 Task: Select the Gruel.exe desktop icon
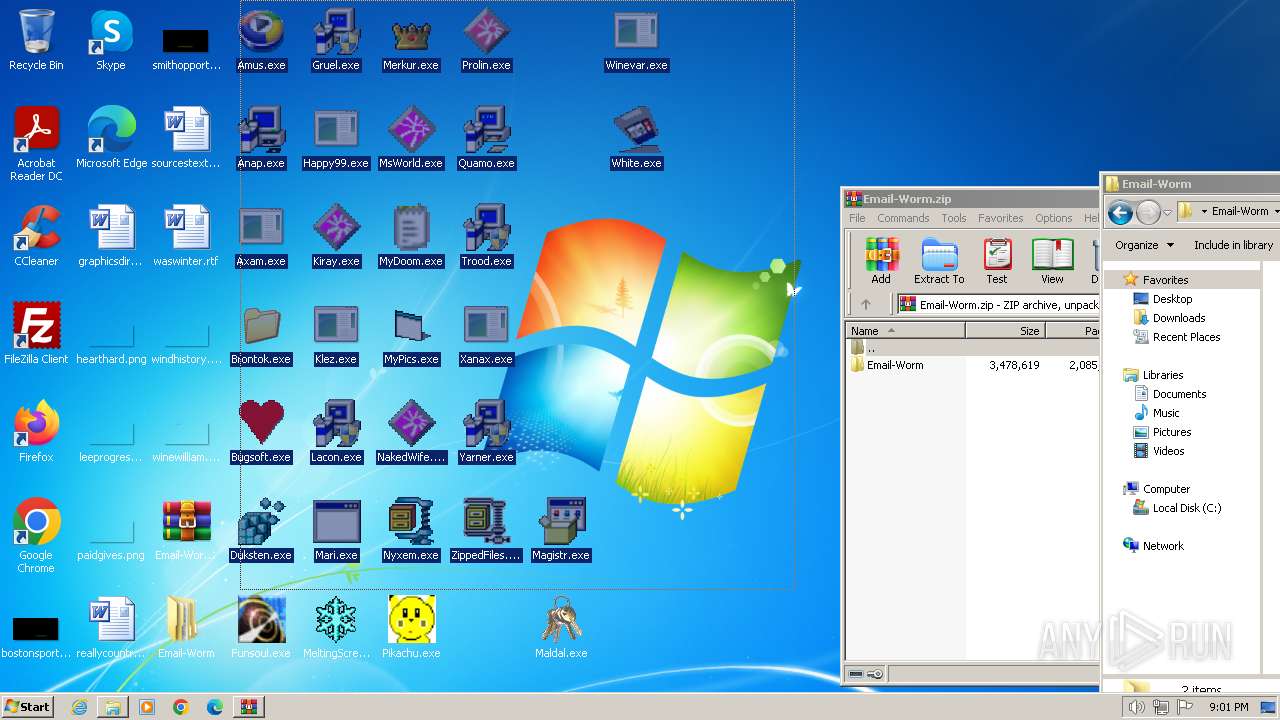pos(336,40)
